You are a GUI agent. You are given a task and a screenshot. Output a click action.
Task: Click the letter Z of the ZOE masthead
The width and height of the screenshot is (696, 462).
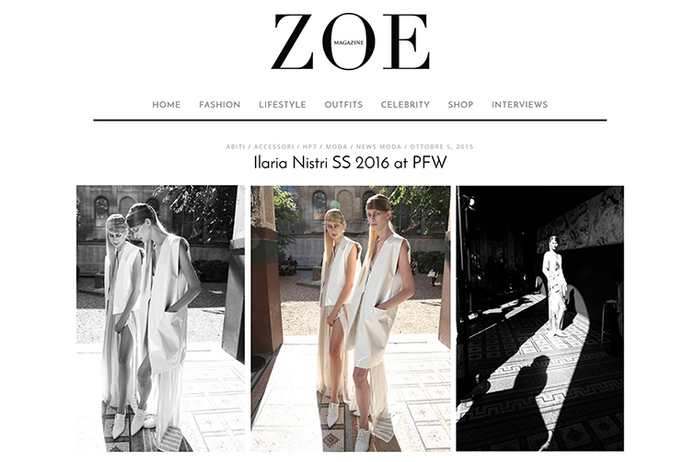293,42
